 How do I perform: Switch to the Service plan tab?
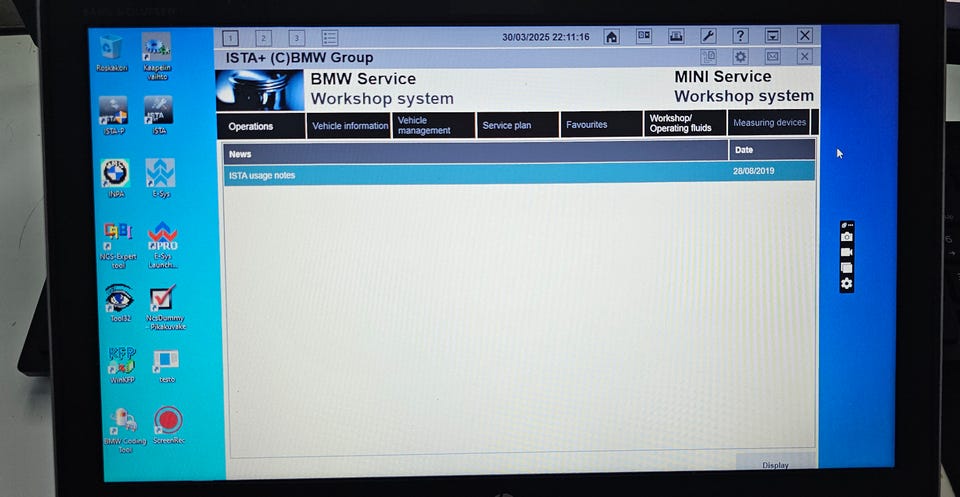tap(518, 125)
